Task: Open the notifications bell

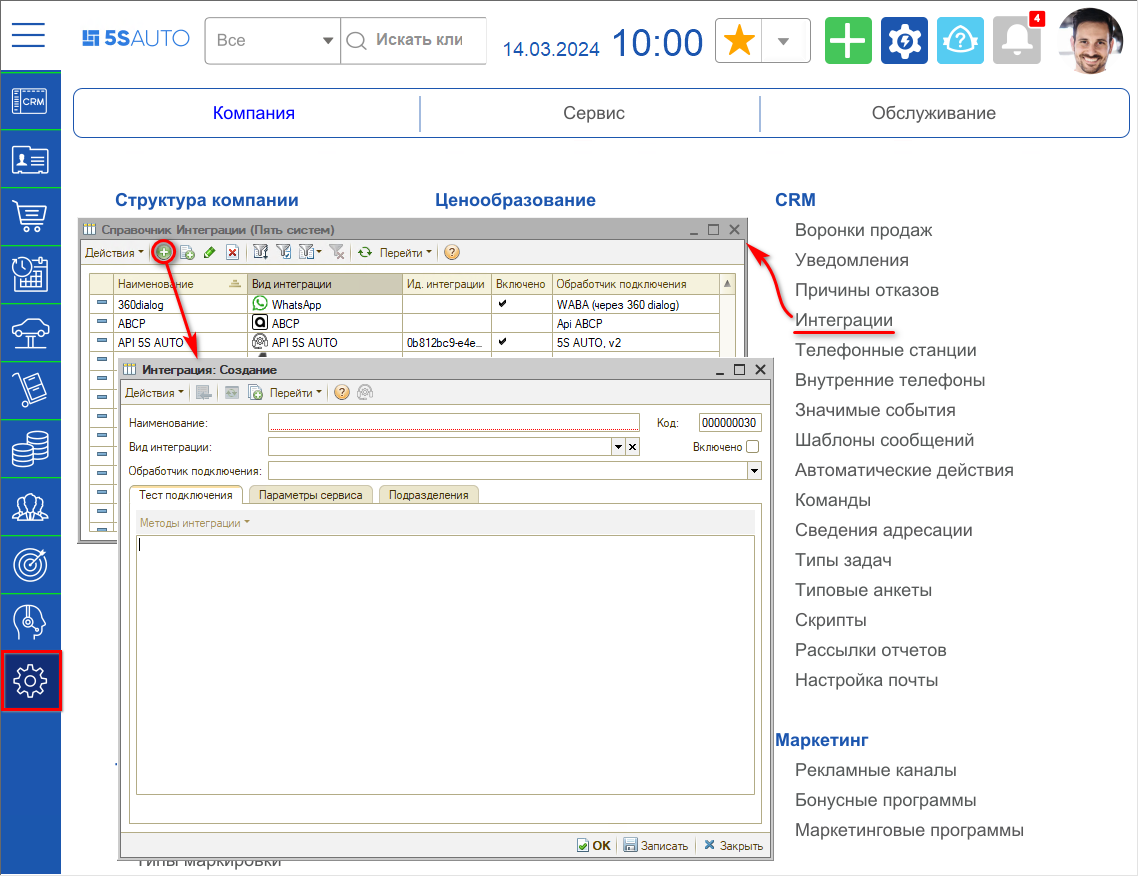Action: 1017,41
